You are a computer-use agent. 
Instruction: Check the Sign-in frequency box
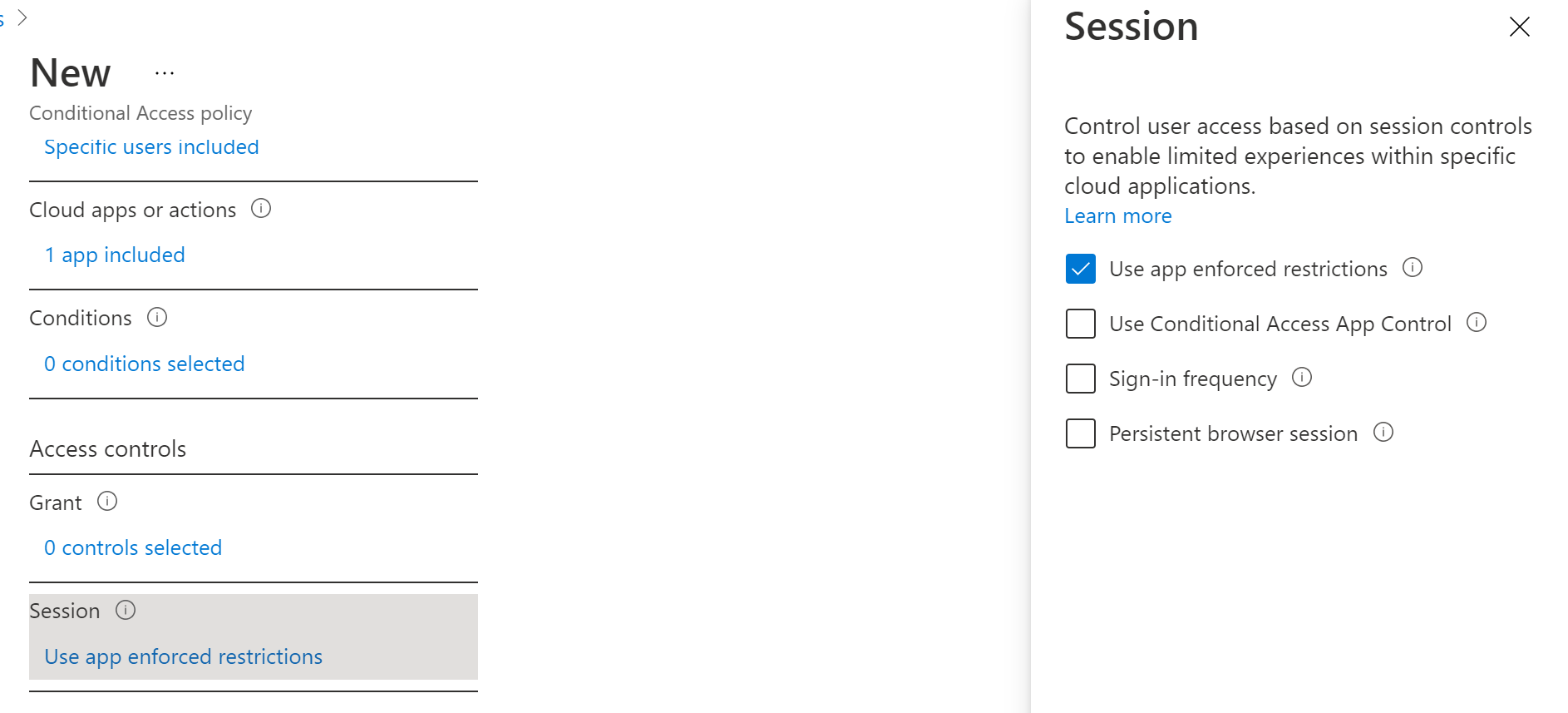(1081, 379)
